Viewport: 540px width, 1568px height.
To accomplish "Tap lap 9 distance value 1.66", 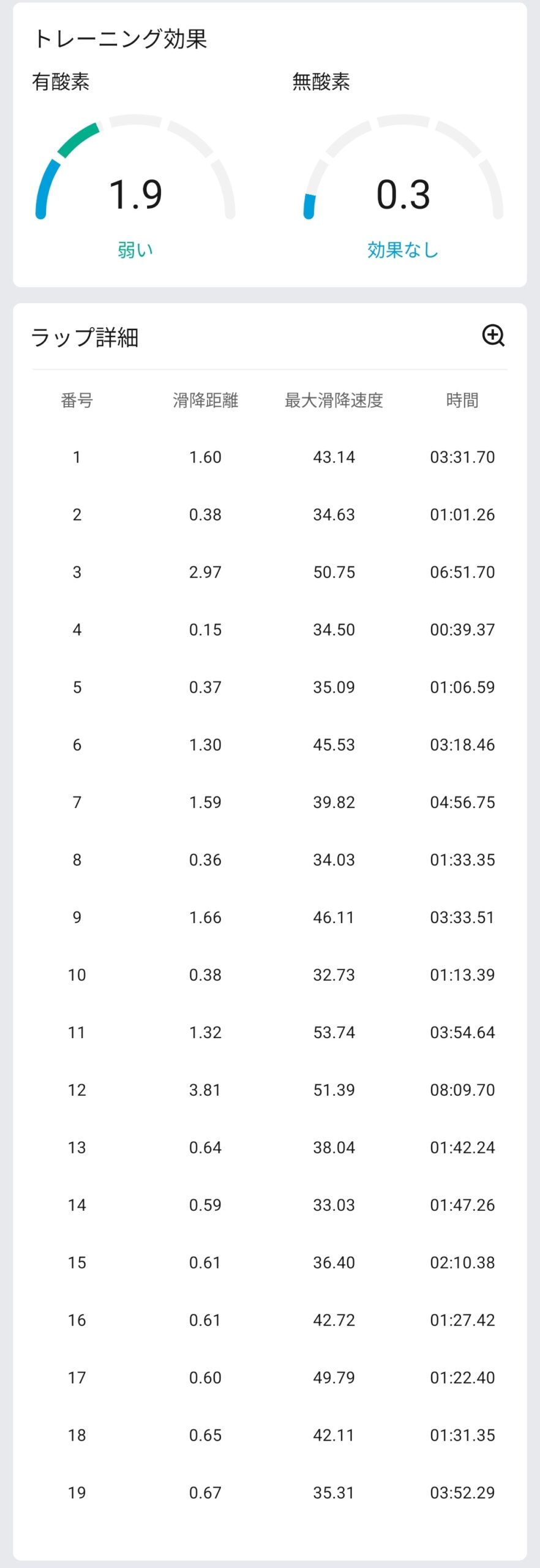I will [205, 918].
